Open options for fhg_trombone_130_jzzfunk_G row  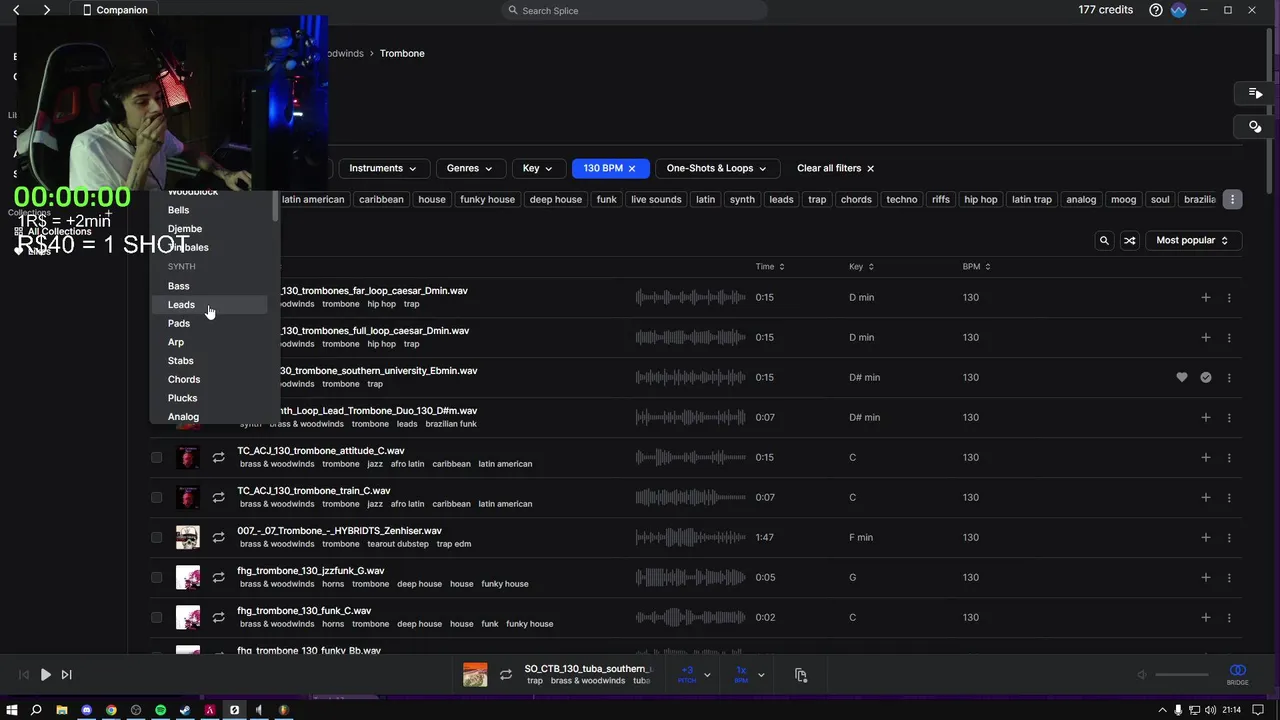click(1229, 577)
